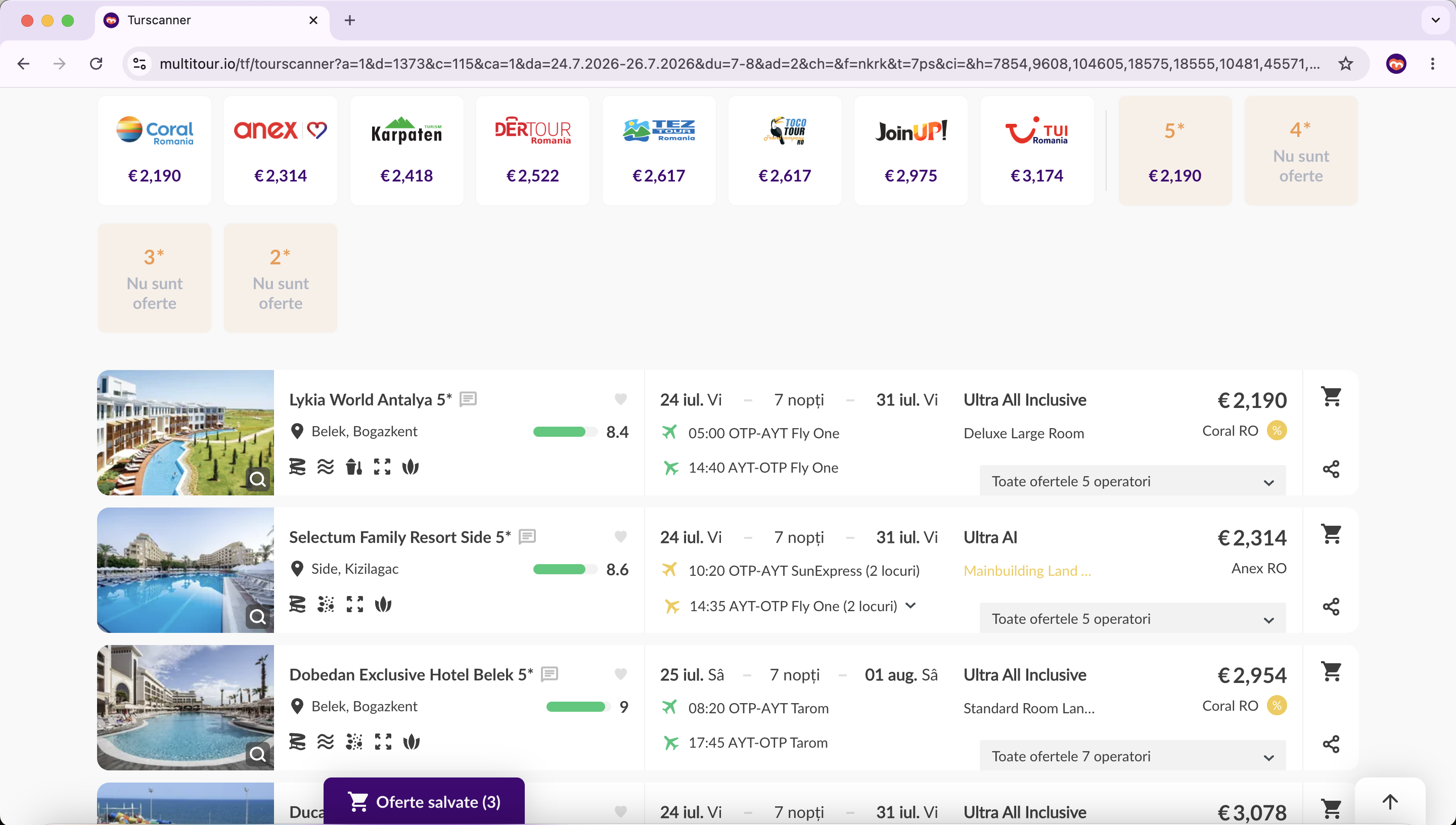Viewport: 1456px width, 825px height.
Task: Click Lykia World rating bar 8.4
Action: [565, 432]
